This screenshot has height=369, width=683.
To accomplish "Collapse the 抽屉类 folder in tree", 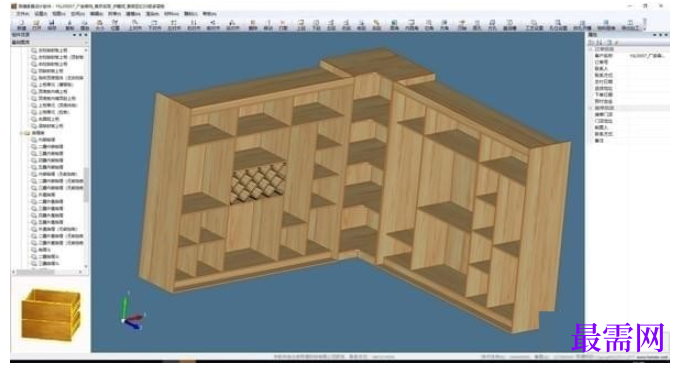I will [21, 133].
